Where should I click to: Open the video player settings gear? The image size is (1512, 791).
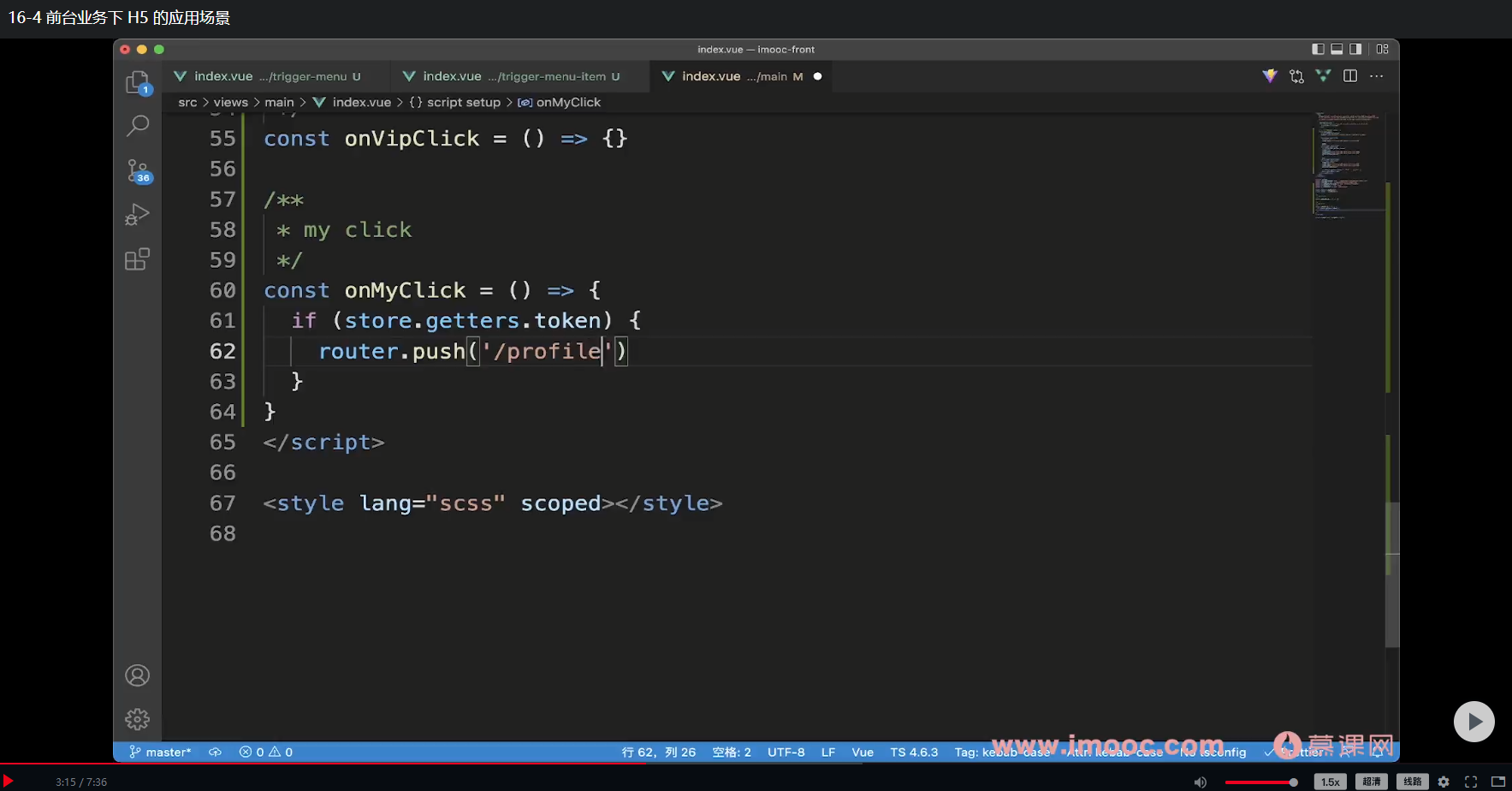coord(1444,782)
